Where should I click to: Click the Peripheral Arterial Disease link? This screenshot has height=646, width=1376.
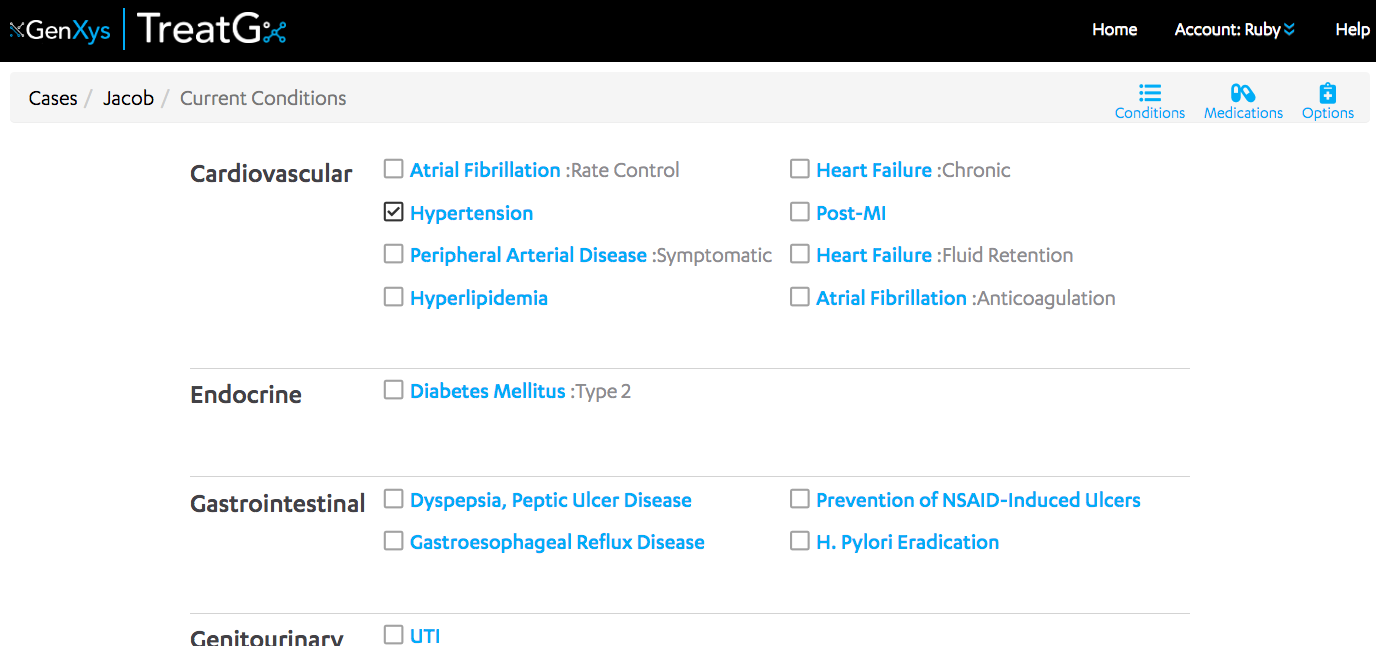[x=528, y=255]
